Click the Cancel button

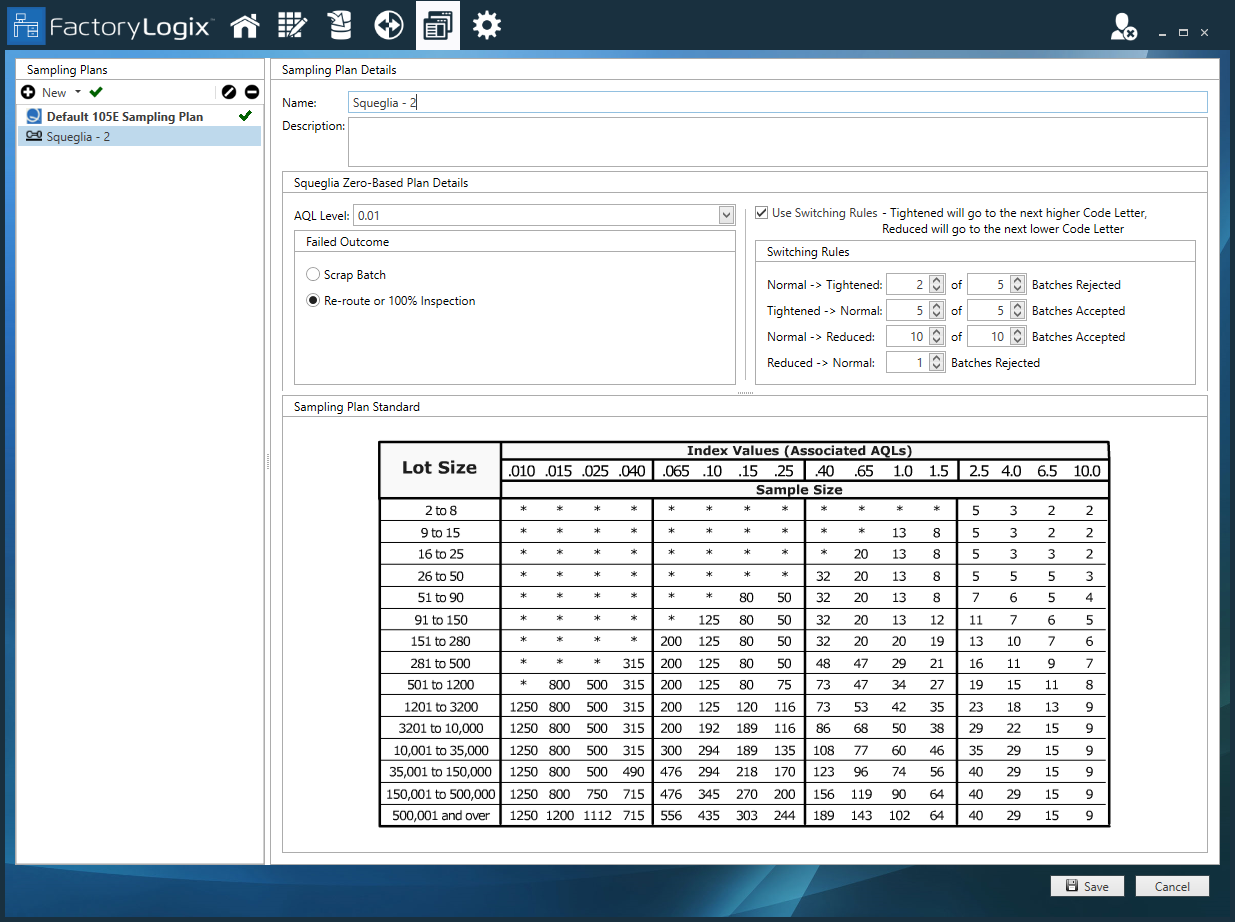click(x=1171, y=886)
